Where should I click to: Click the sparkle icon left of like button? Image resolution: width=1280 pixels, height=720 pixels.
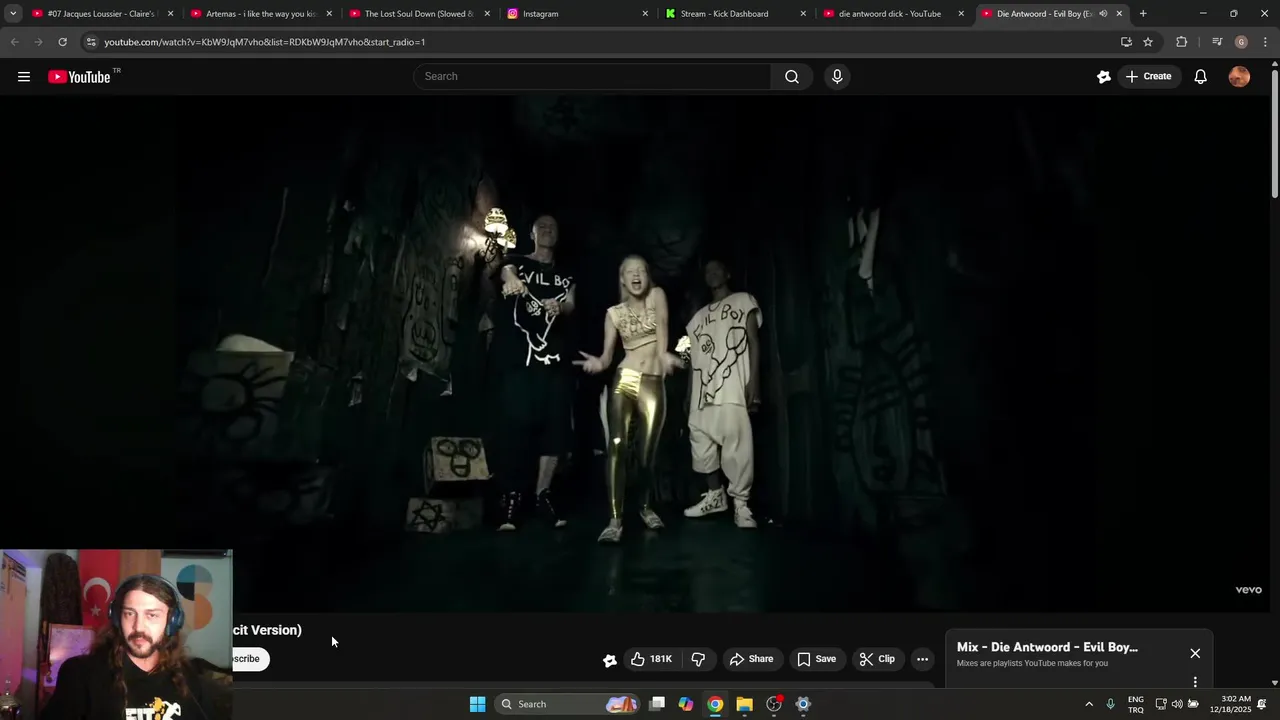click(x=610, y=660)
